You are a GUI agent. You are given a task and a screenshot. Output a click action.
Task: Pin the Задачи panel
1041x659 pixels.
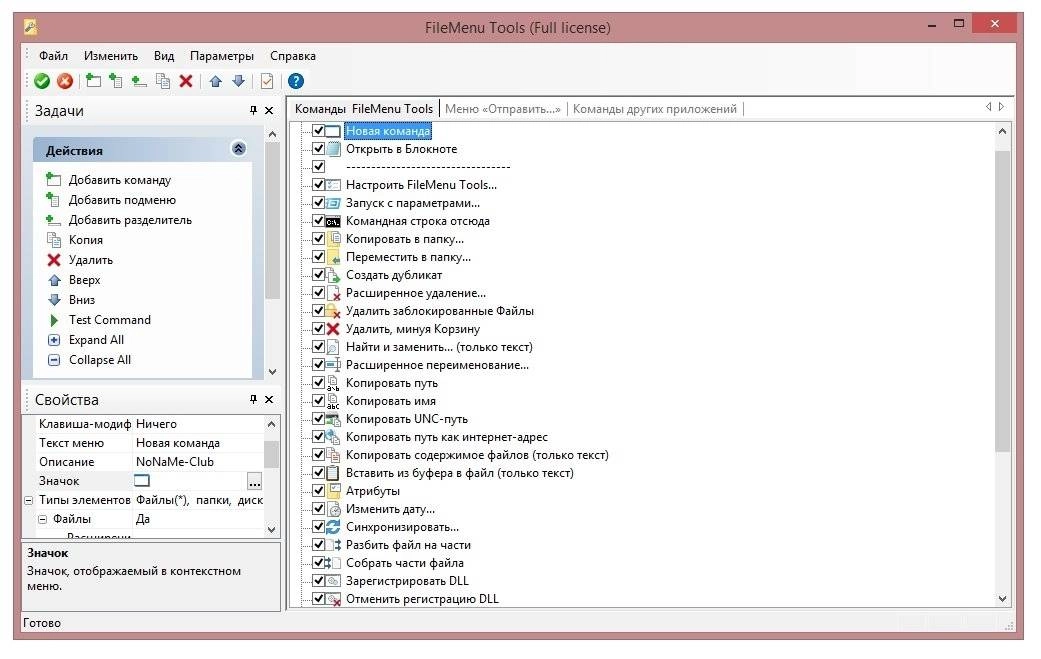tap(253, 110)
